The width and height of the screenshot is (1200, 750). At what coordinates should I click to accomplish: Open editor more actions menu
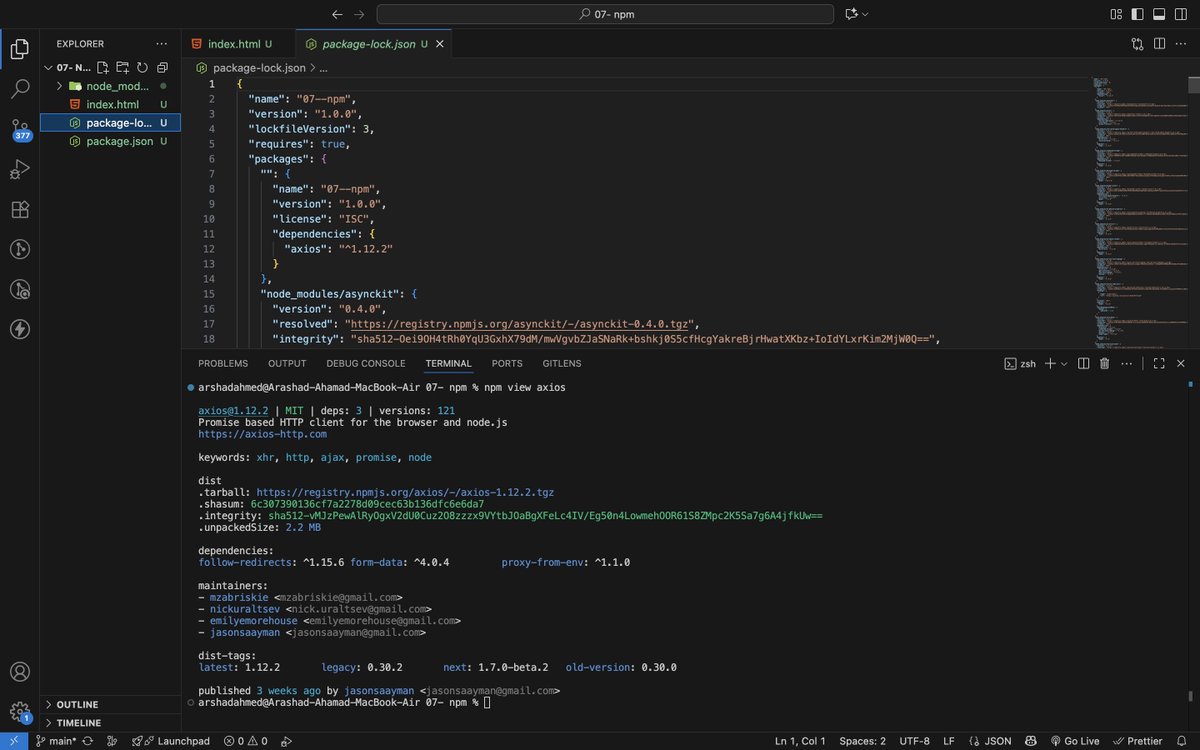tap(1182, 44)
